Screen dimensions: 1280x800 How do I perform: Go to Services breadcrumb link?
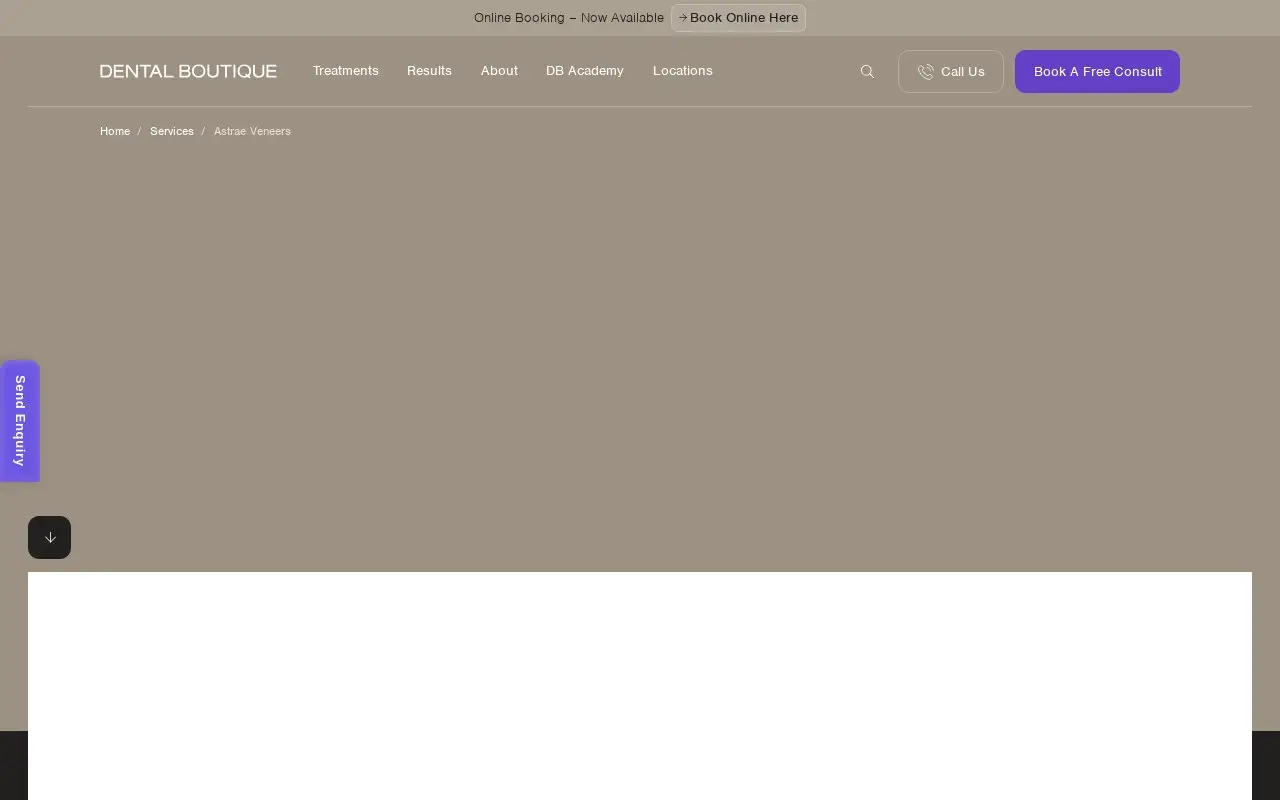click(x=172, y=131)
